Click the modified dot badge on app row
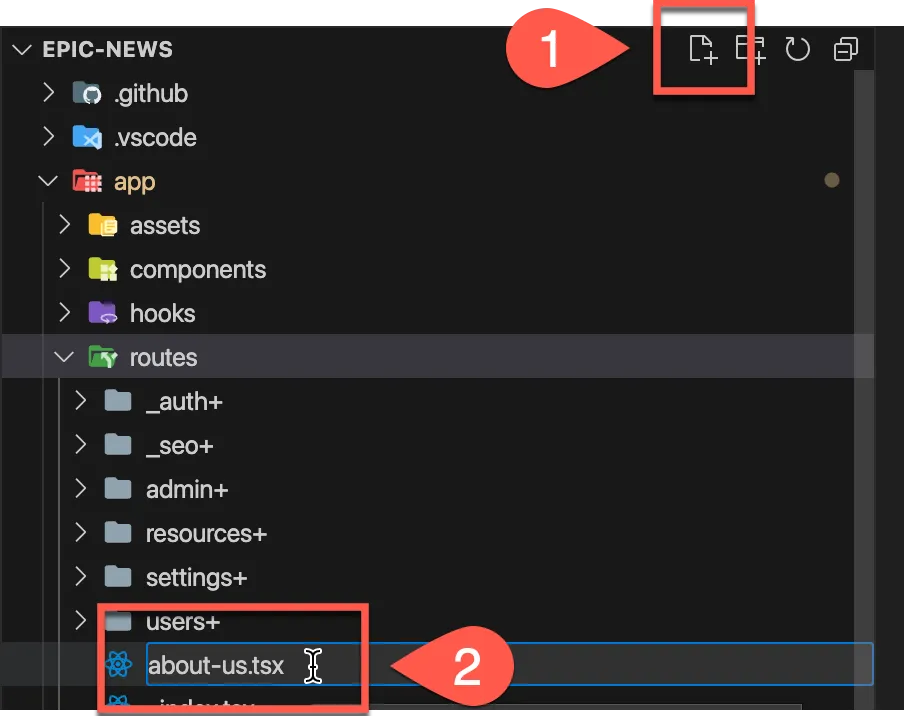The width and height of the screenshot is (904, 716). pyautogui.click(x=831, y=180)
